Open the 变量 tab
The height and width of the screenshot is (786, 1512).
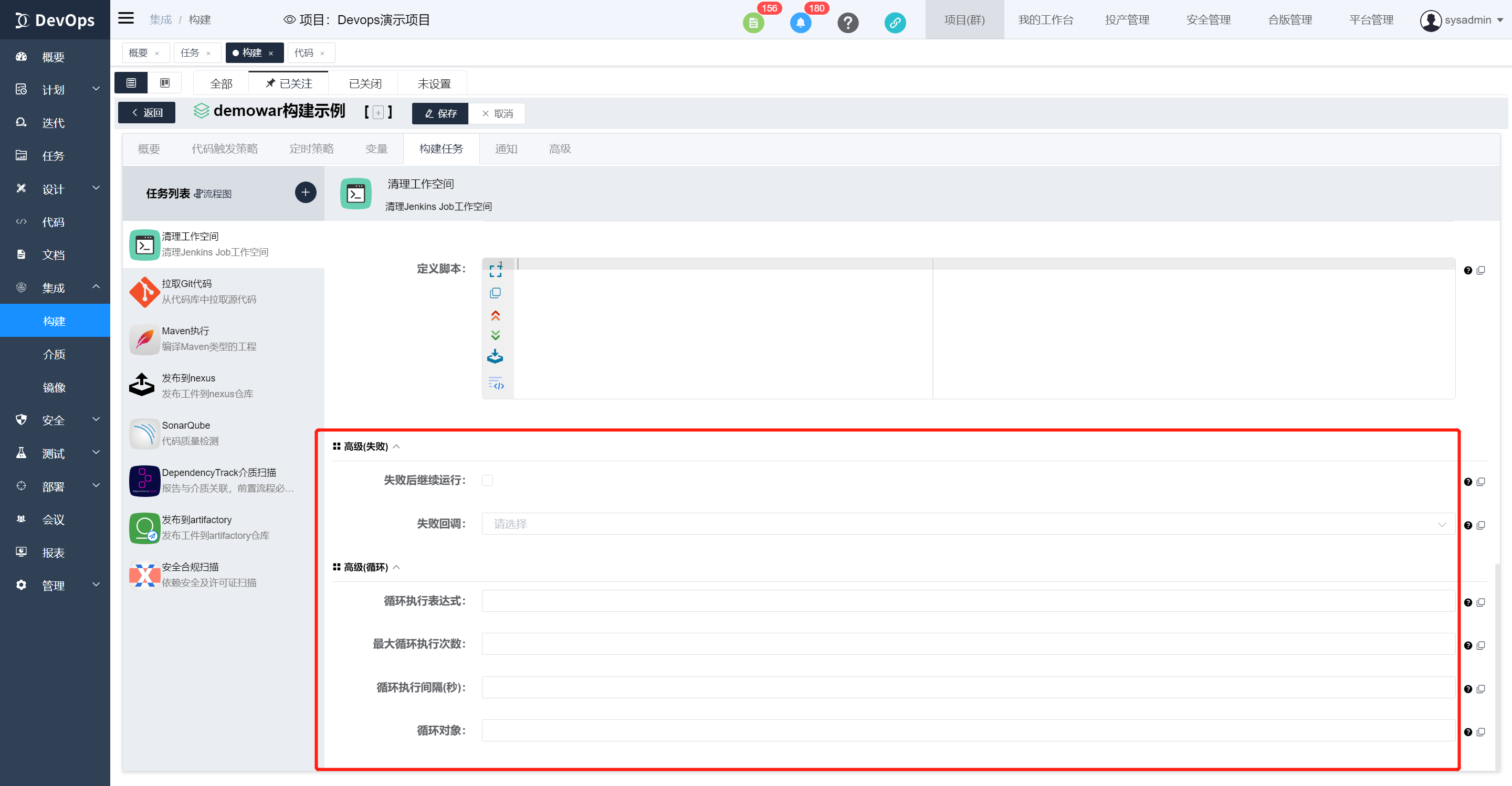(376, 149)
